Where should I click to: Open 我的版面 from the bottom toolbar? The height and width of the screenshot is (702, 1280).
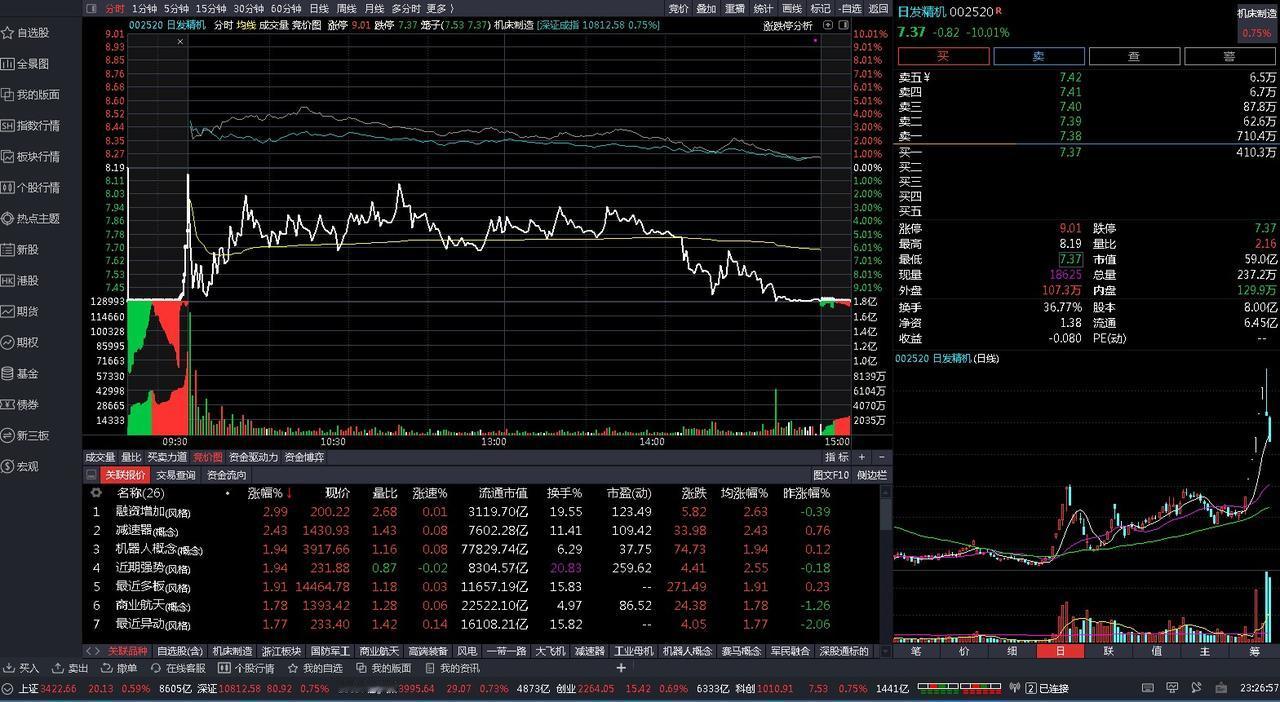(x=383, y=668)
